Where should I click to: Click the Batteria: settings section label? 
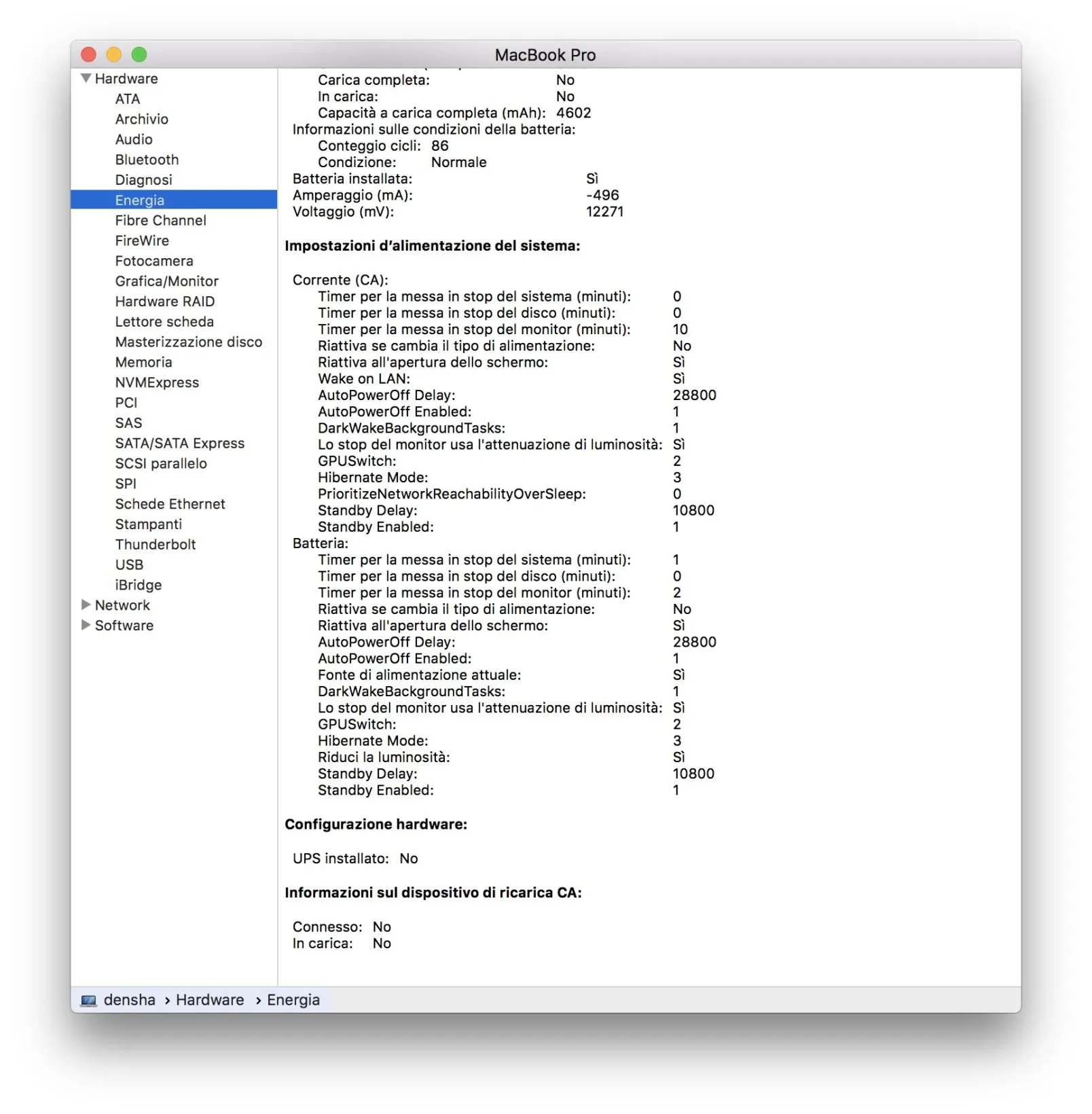click(x=320, y=543)
